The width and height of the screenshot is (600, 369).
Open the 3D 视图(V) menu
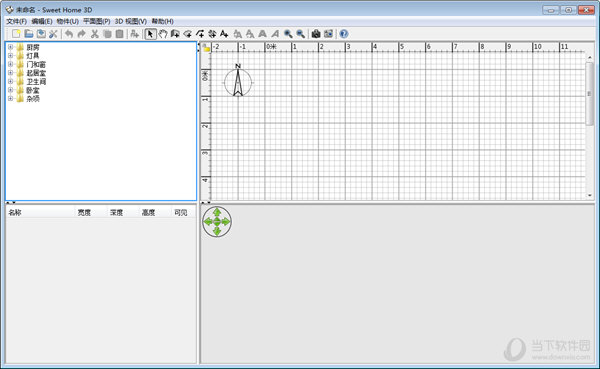[130, 21]
